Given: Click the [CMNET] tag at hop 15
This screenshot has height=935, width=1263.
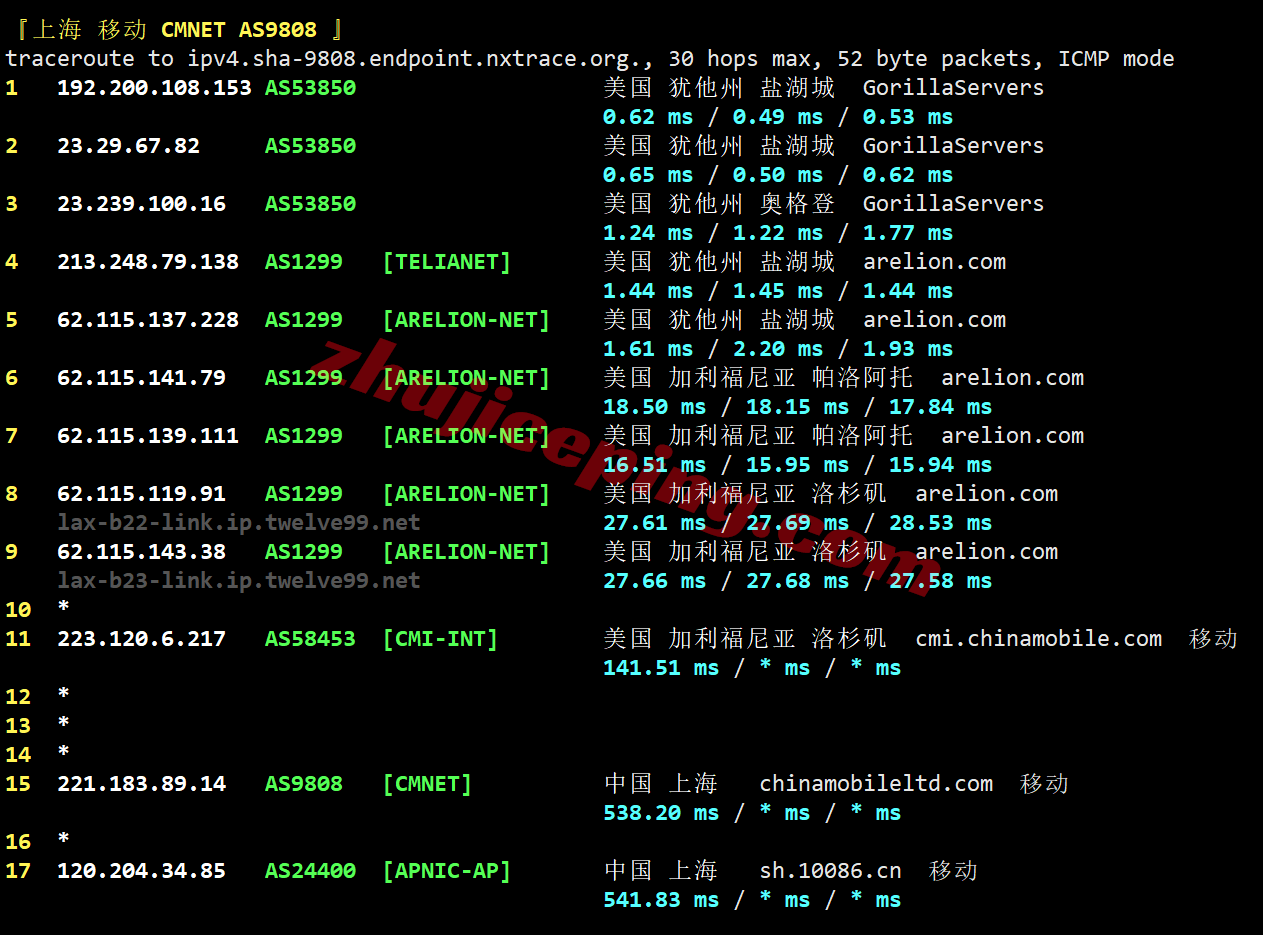Looking at the screenshot, I should [x=427, y=784].
